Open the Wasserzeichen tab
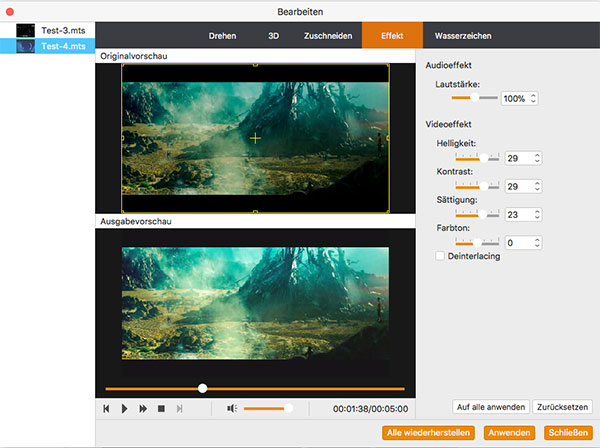This screenshot has height=448, width=600. tap(463, 36)
